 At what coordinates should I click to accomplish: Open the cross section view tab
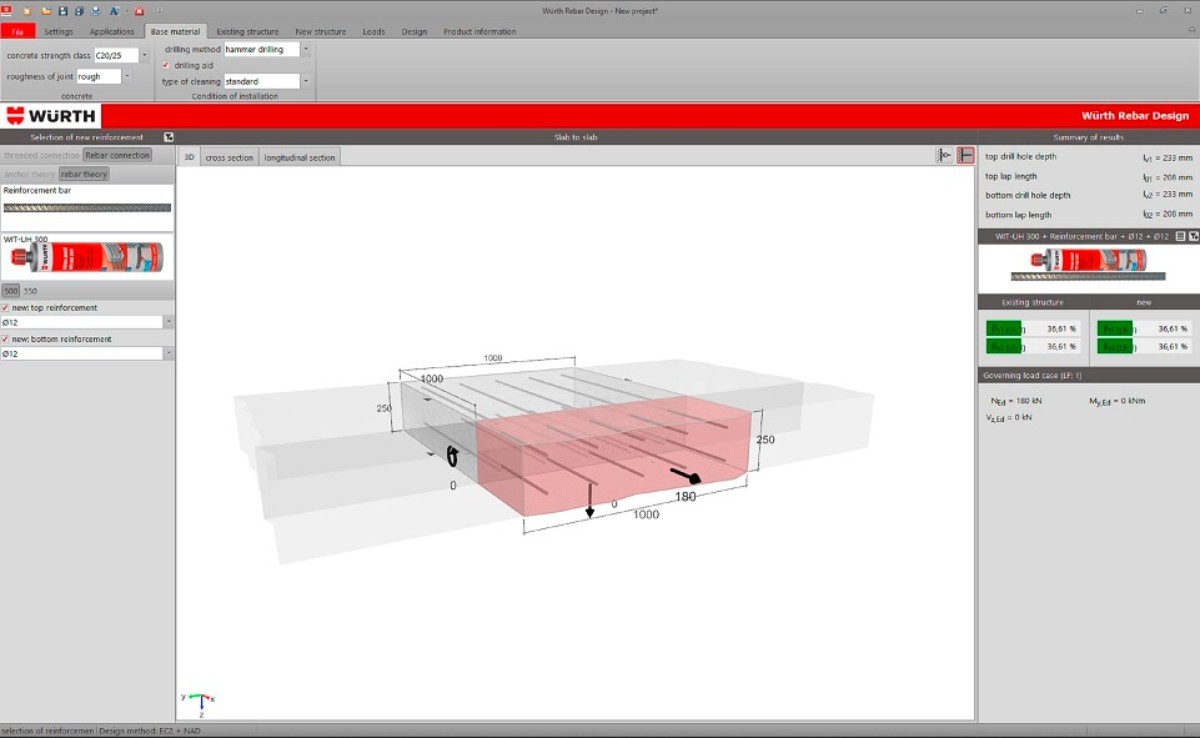(229, 157)
